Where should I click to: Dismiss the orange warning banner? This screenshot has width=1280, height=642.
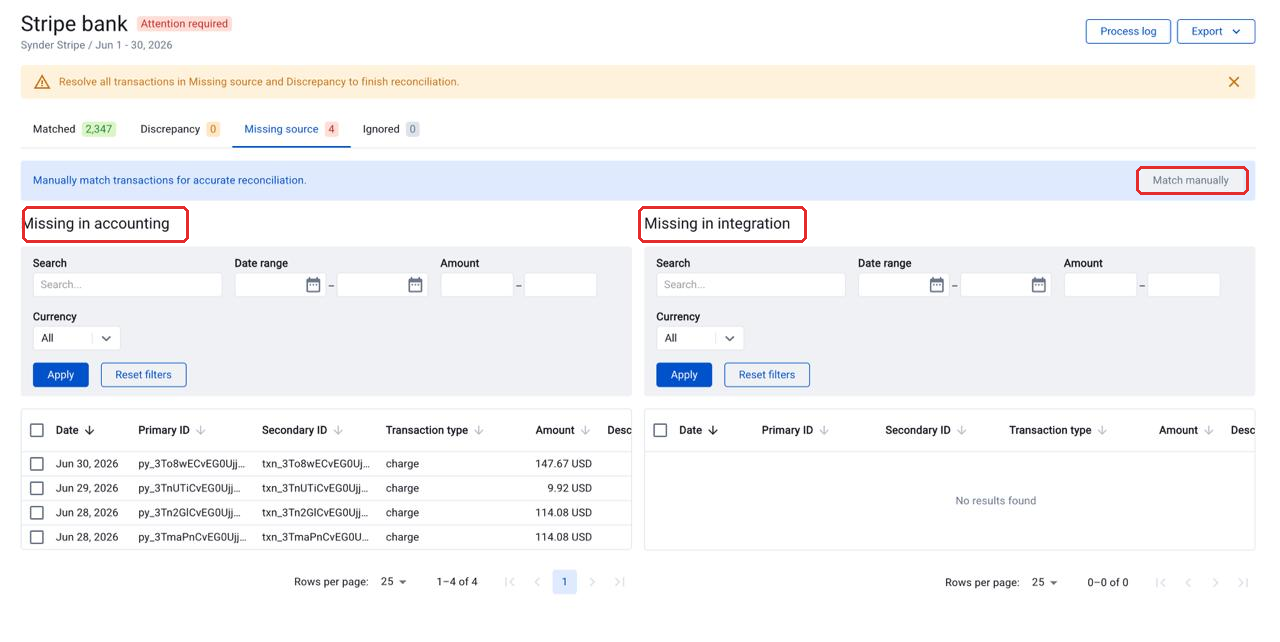point(1233,82)
